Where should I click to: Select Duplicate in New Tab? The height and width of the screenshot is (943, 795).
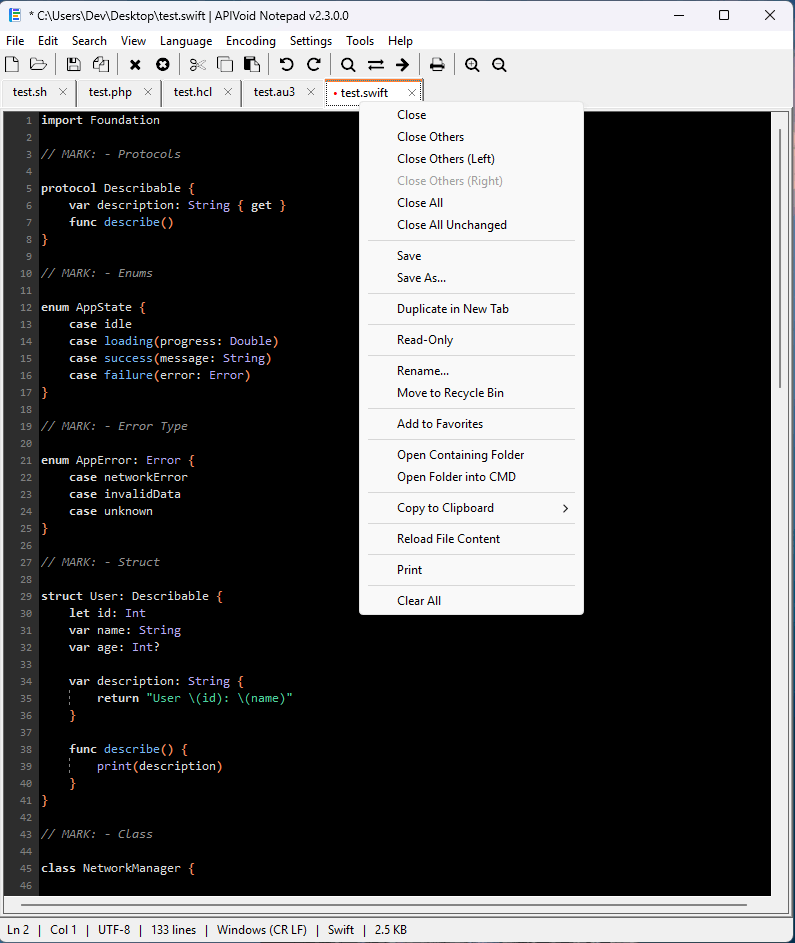pyautogui.click(x=471, y=309)
